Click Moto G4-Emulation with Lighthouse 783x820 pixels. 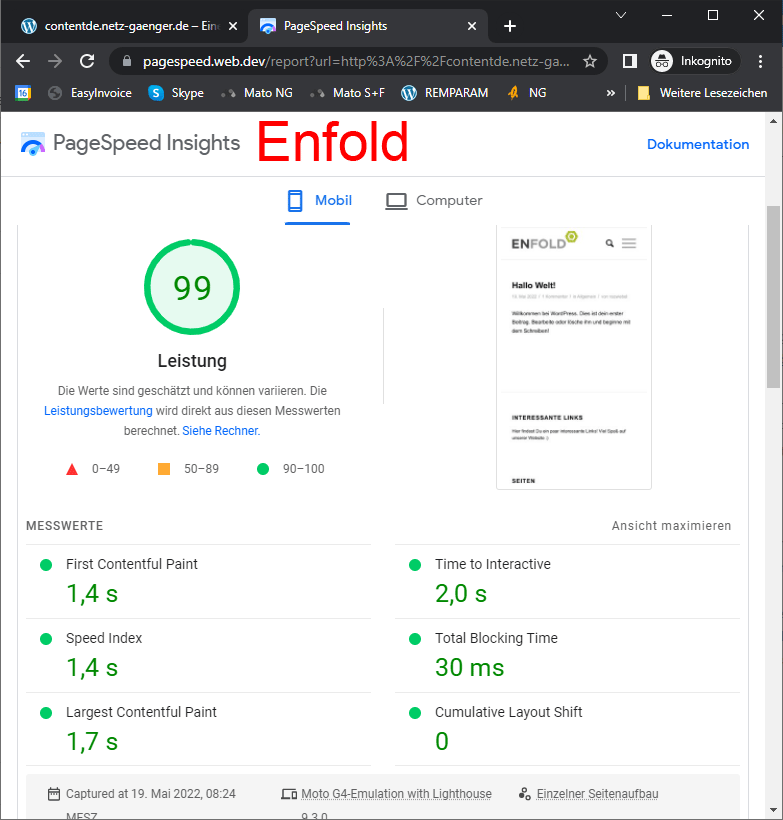[x=396, y=794]
